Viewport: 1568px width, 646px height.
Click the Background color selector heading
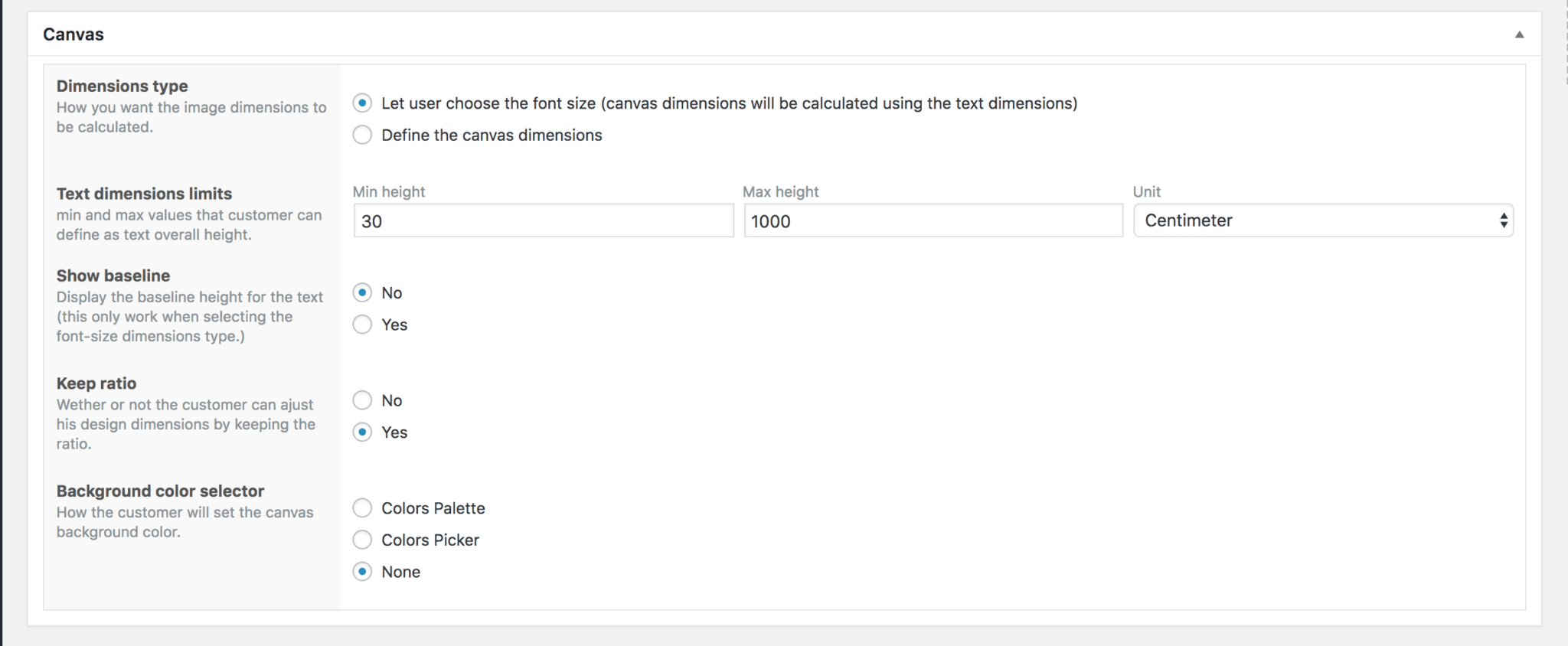pos(160,491)
